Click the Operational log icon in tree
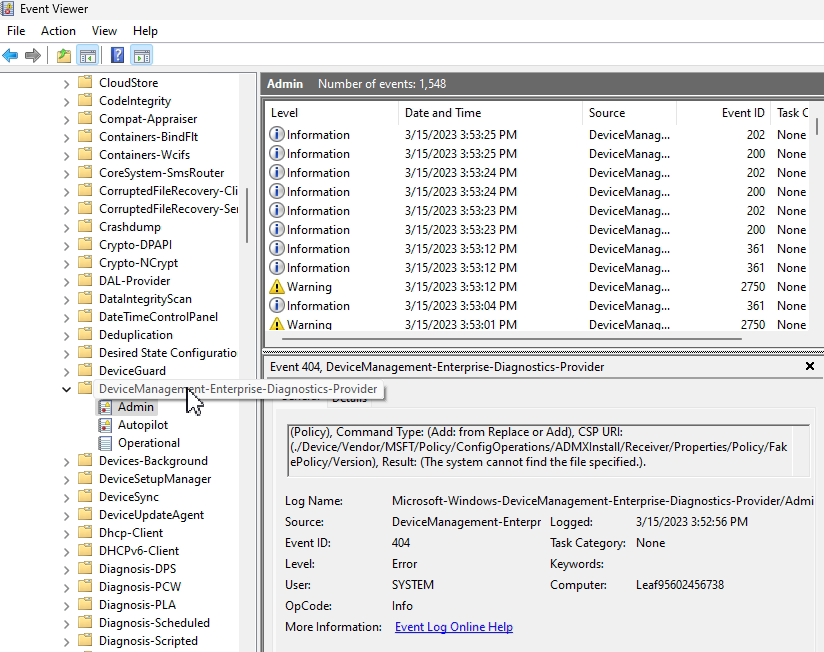The height and width of the screenshot is (652, 824). pyautogui.click(x=105, y=443)
